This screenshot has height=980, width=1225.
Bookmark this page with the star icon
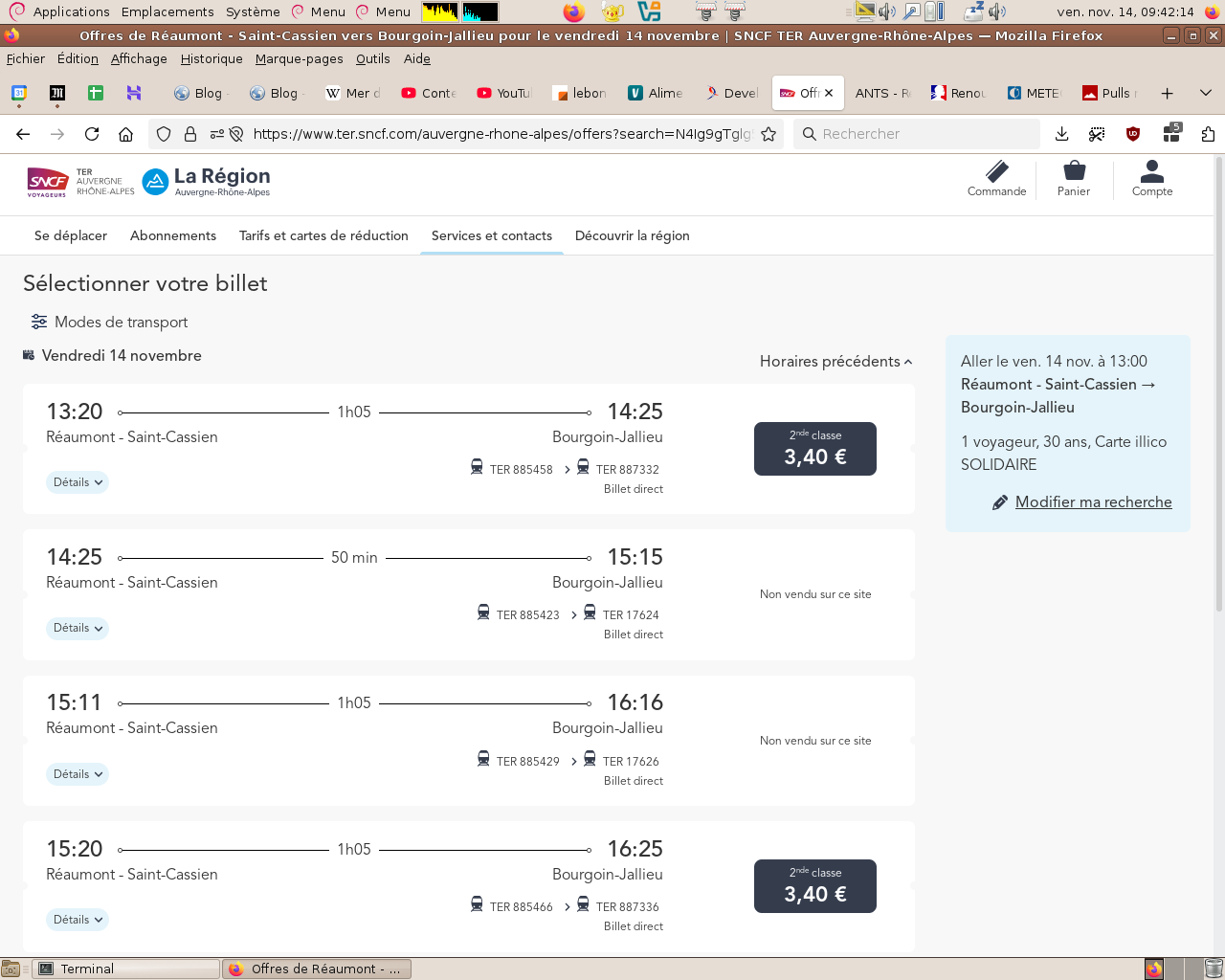(768, 134)
